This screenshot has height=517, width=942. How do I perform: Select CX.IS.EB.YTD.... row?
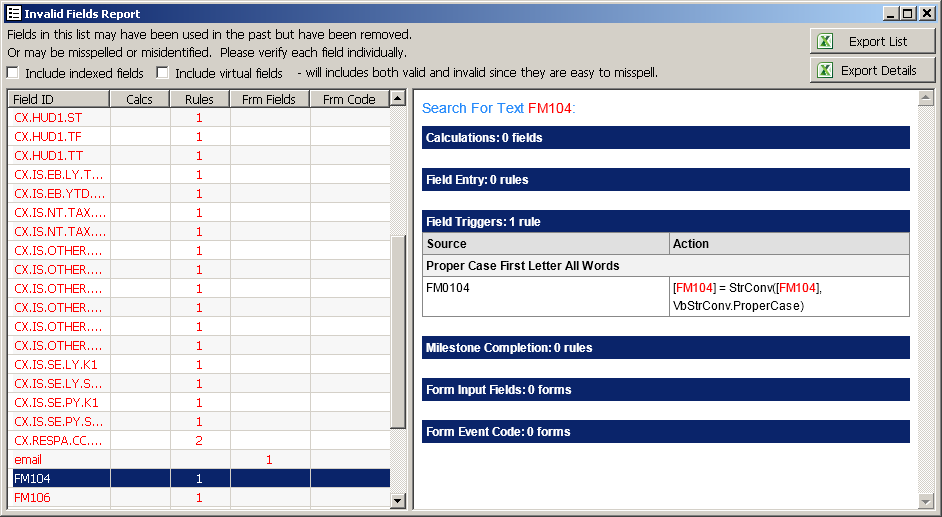point(199,193)
